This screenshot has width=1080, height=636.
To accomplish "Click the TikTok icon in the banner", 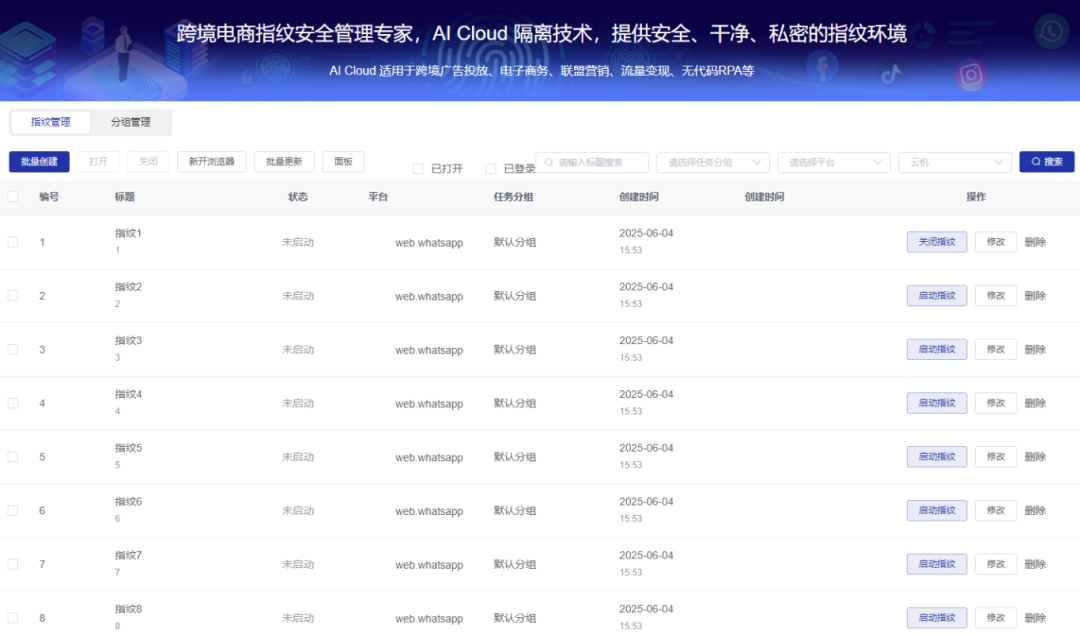I will (x=891, y=73).
